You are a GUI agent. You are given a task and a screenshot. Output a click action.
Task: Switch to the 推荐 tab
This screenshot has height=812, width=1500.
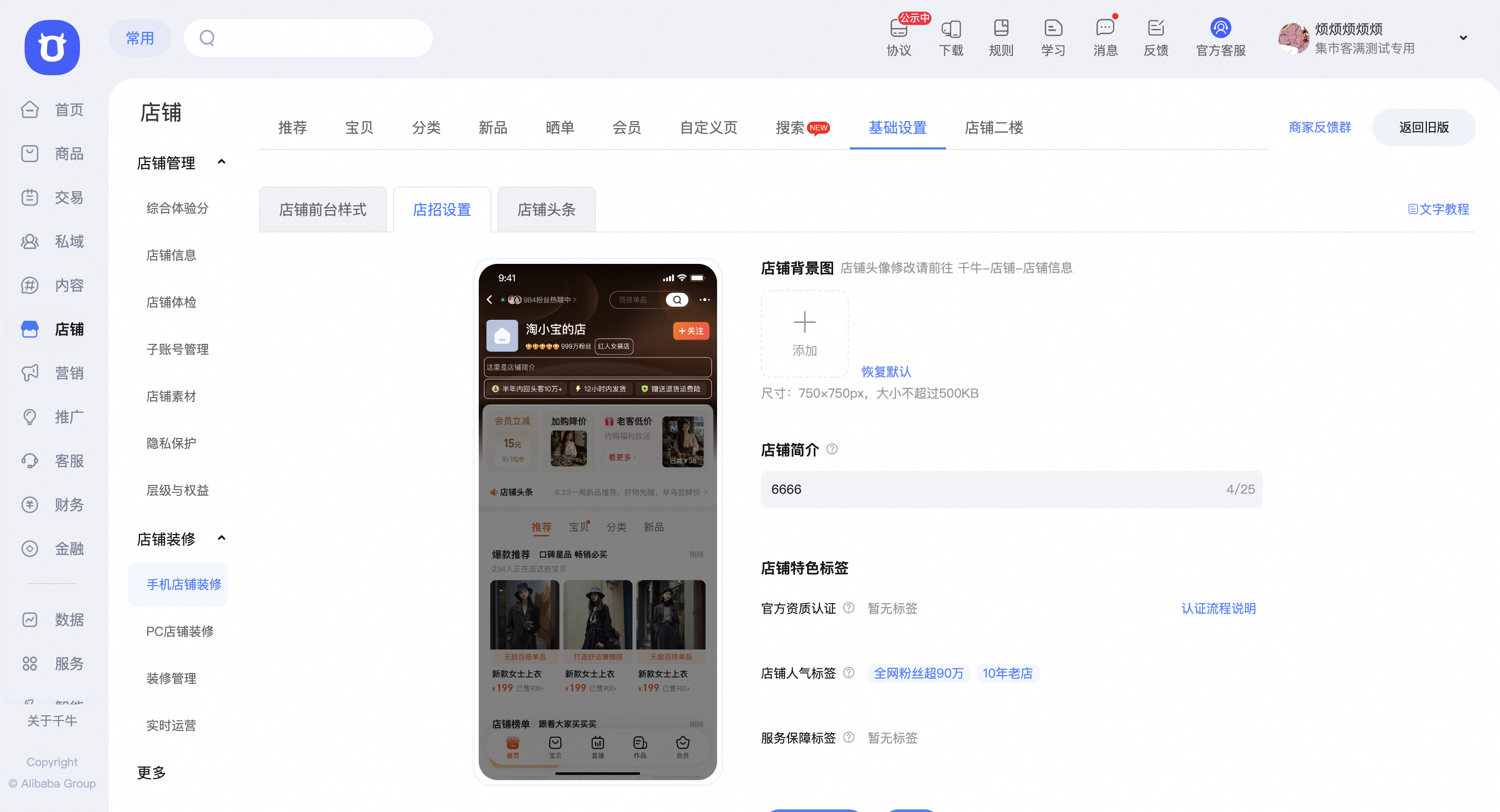click(x=292, y=127)
